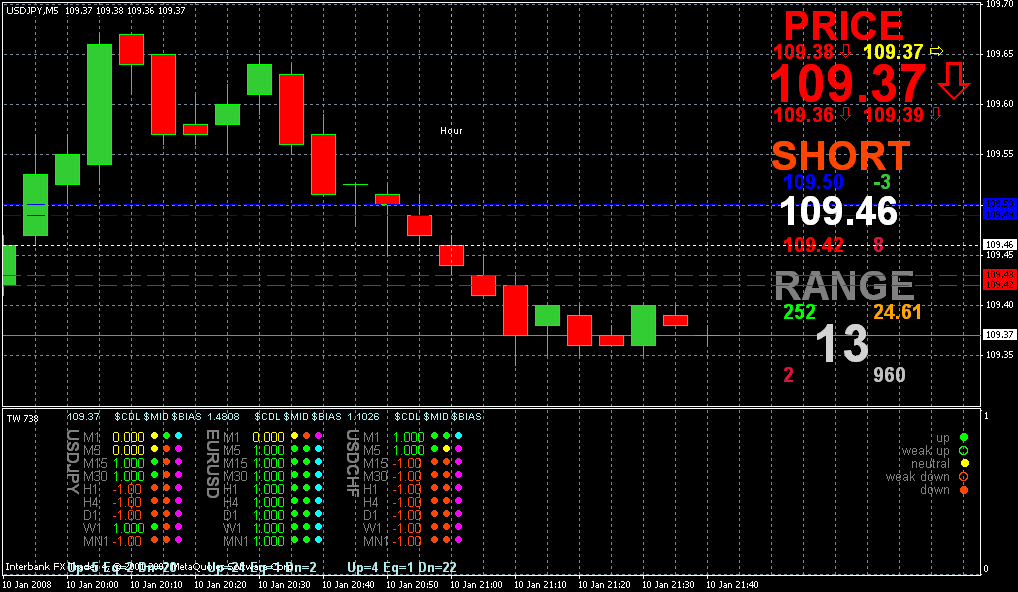Select EURUSD M1 yellow $CDL dot
This screenshot has height=592, width=1018.
point(295,436)
